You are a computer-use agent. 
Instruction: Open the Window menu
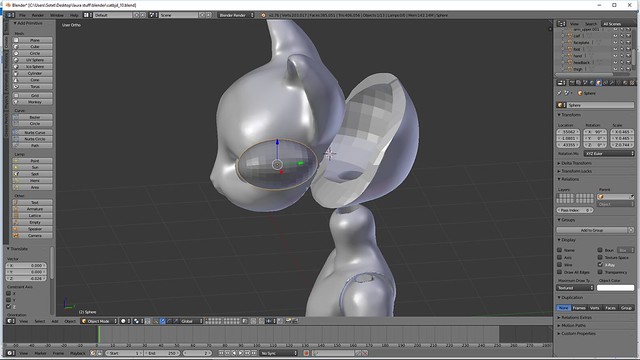(57, 15)
